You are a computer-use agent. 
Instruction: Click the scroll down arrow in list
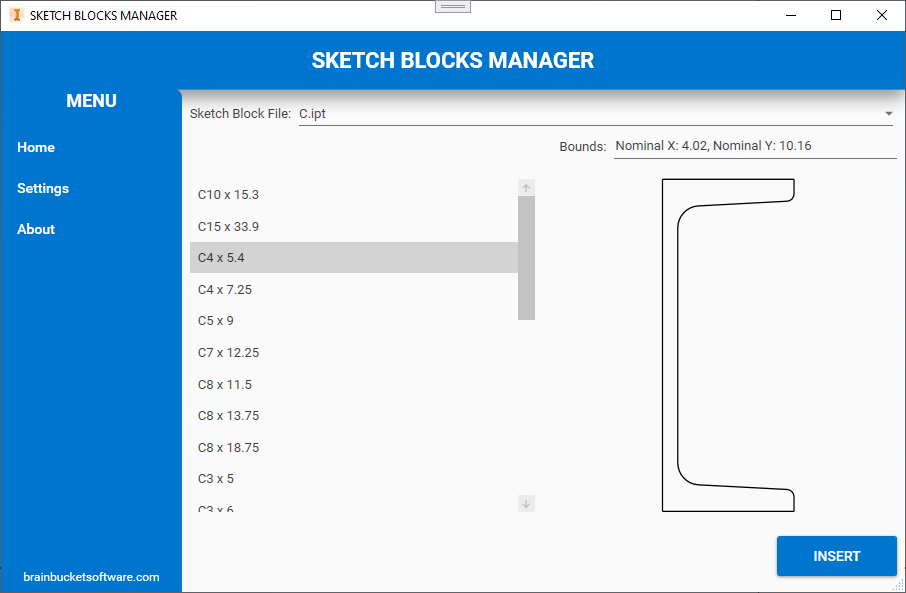click(x=527, y=503)
